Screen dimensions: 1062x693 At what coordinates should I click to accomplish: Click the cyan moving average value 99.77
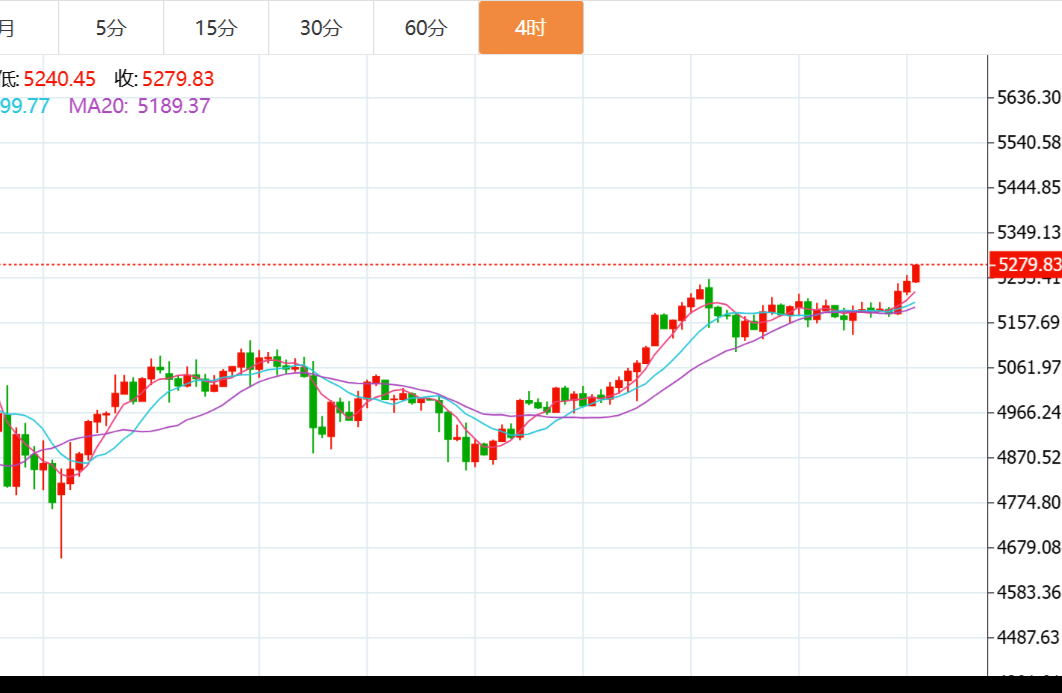coord(24,106)
